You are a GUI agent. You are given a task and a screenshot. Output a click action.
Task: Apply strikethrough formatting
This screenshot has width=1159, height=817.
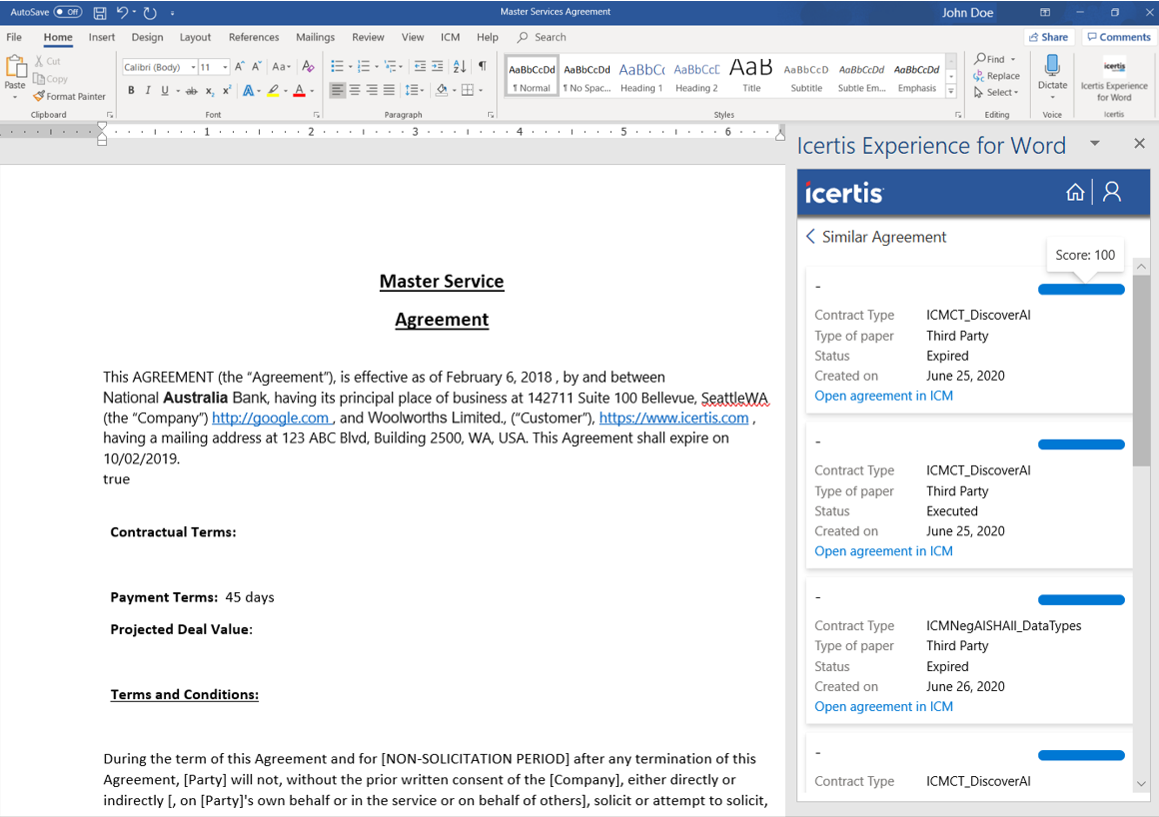pyautogui.click(x=191, y=91)
